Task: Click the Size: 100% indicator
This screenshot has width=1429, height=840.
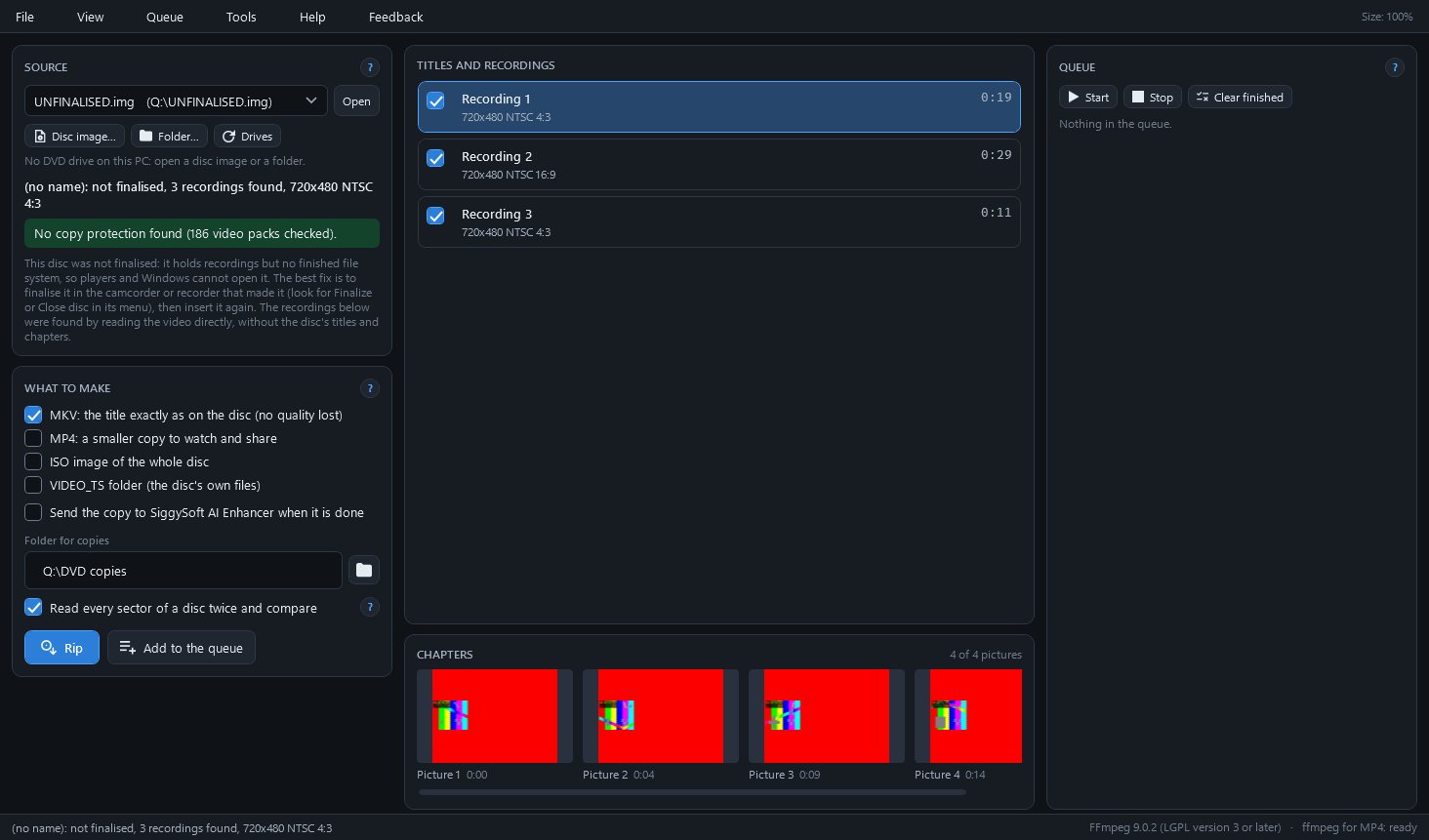Action: point(1387,17)
